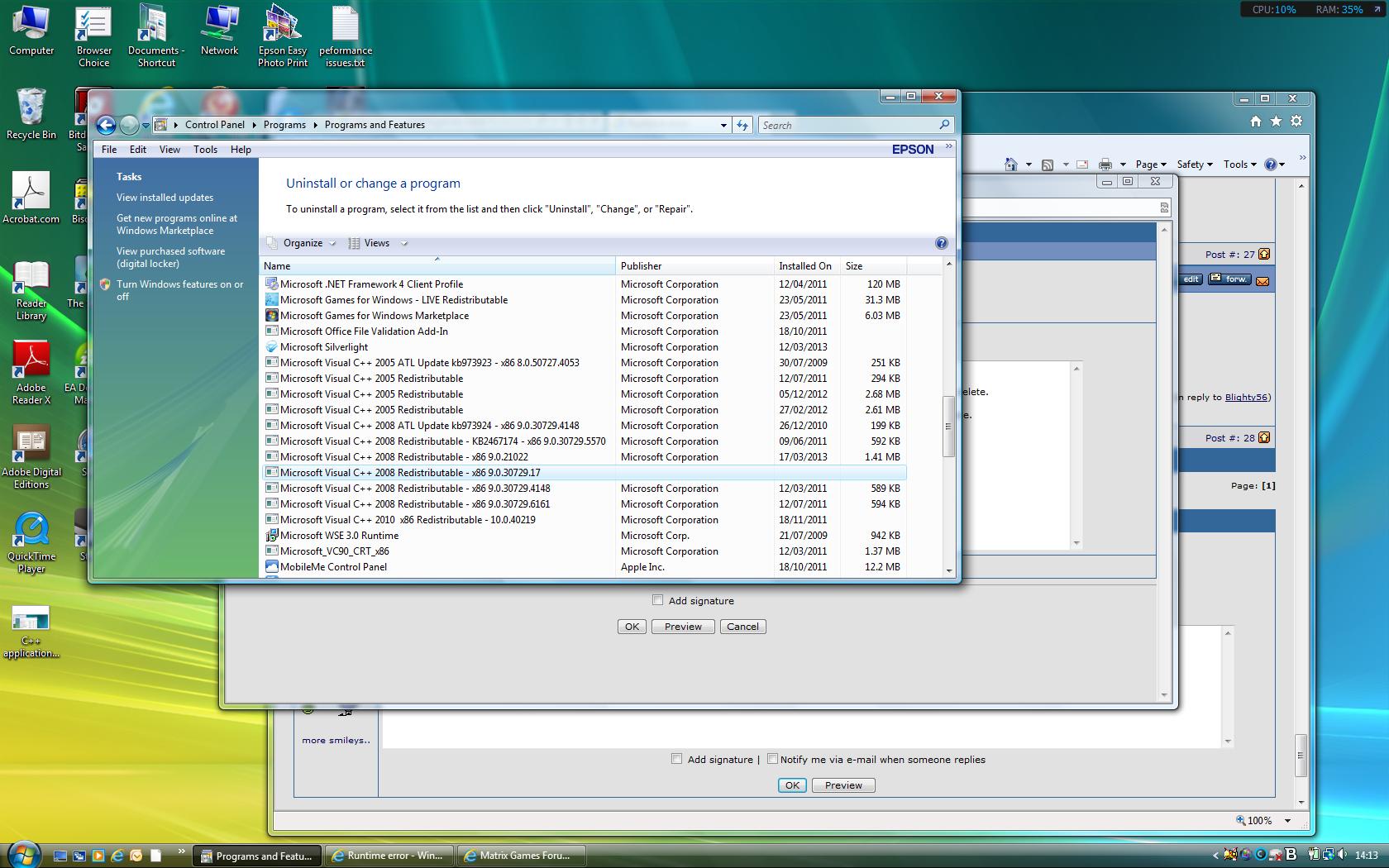Open the help icon in Programs and Features
This screenshot has height=868, width=1389.
(941, 243)
